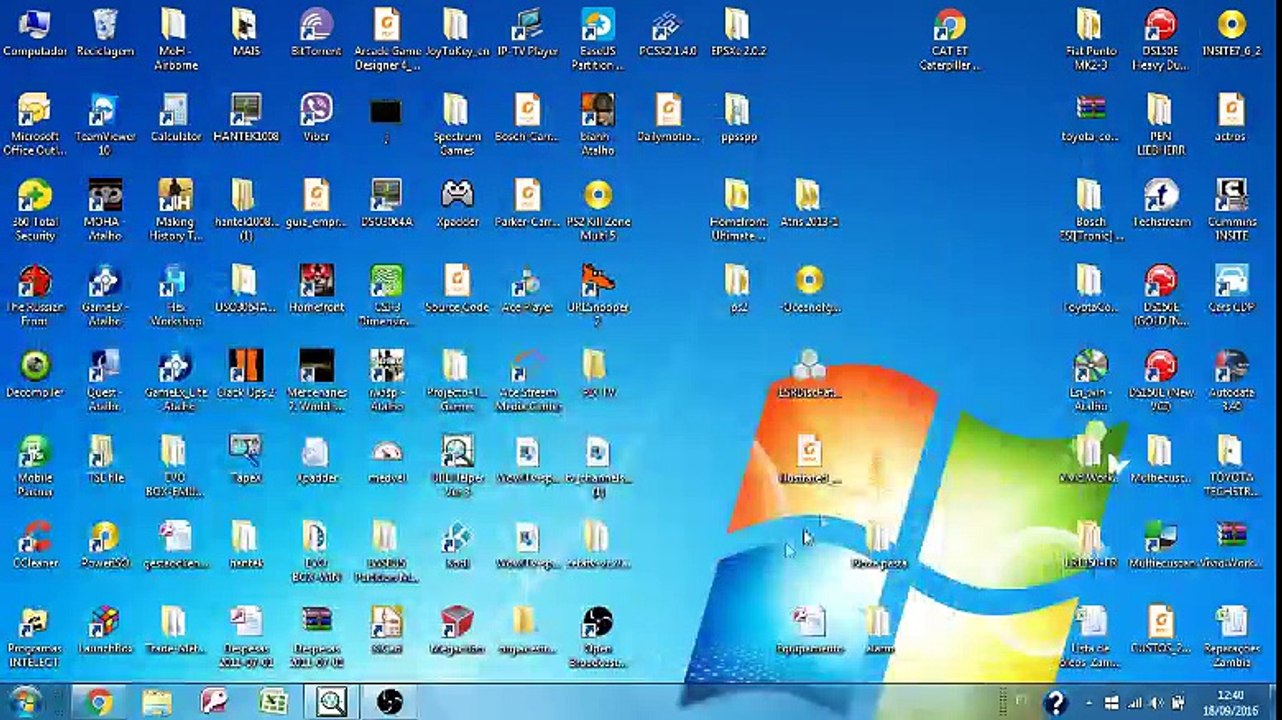
Task: Open the Cummins INSITE shortcut
Action: coord(1231,211)
